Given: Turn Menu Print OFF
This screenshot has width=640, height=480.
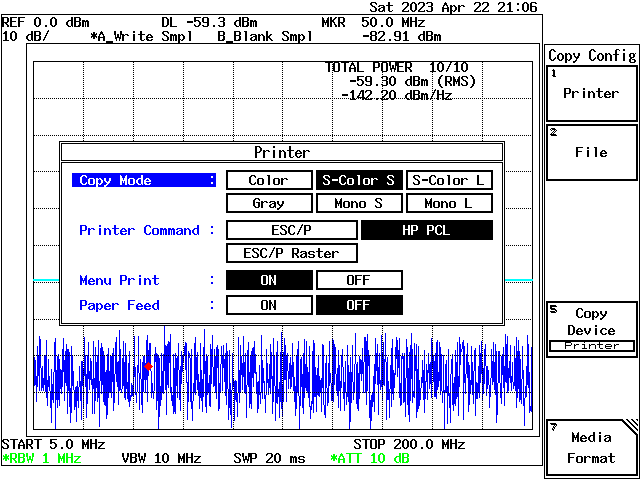Looking at the screenshot, I should pyautogui.click(x=359, y=280).
